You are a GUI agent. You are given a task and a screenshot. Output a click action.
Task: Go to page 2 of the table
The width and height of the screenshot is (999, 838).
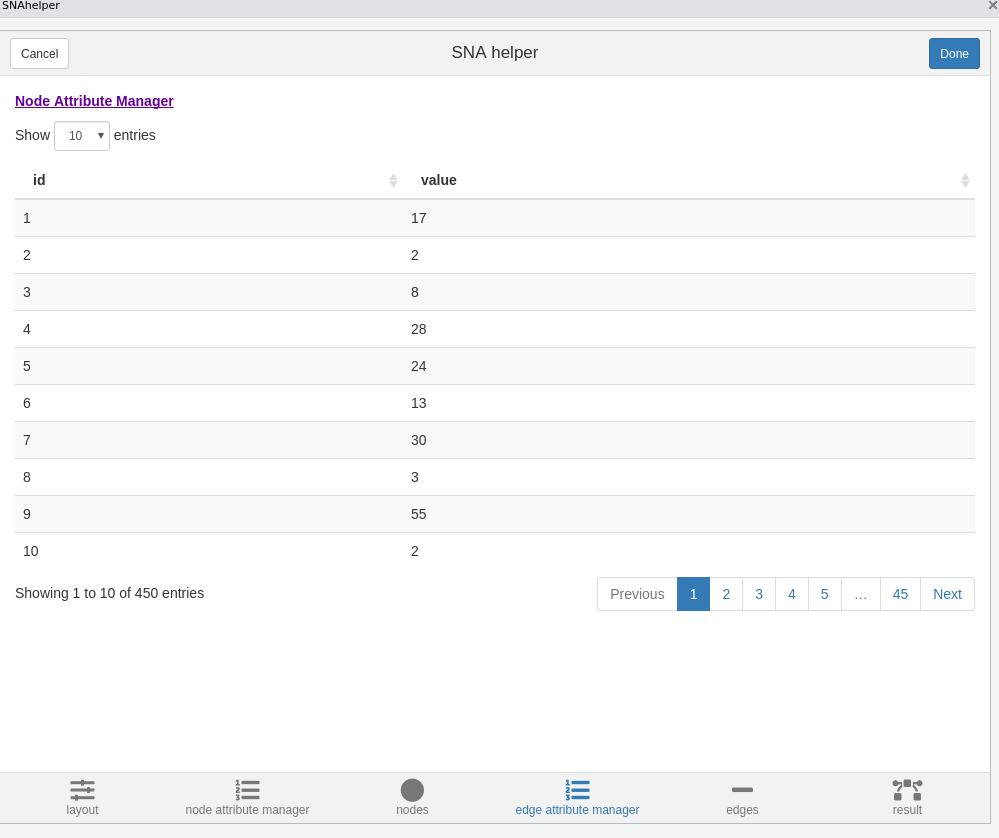click(726, 594)
